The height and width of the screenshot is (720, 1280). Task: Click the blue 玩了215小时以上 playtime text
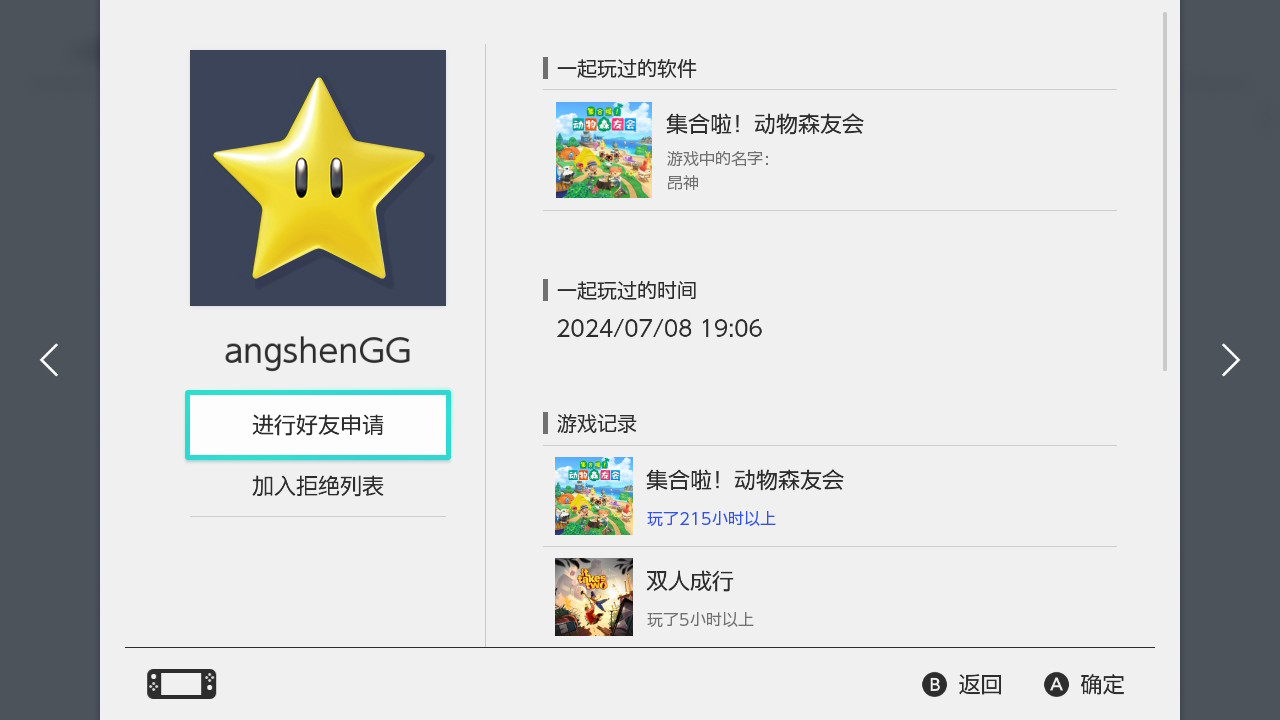pyautogui.click(x=711, y=519)
